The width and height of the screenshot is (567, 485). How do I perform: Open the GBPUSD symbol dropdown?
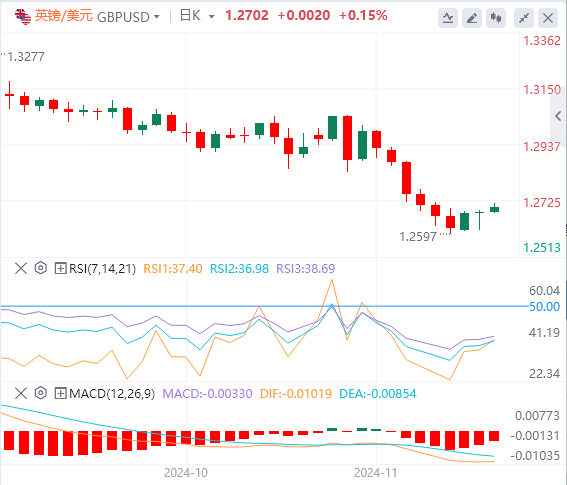pos(157,17)
